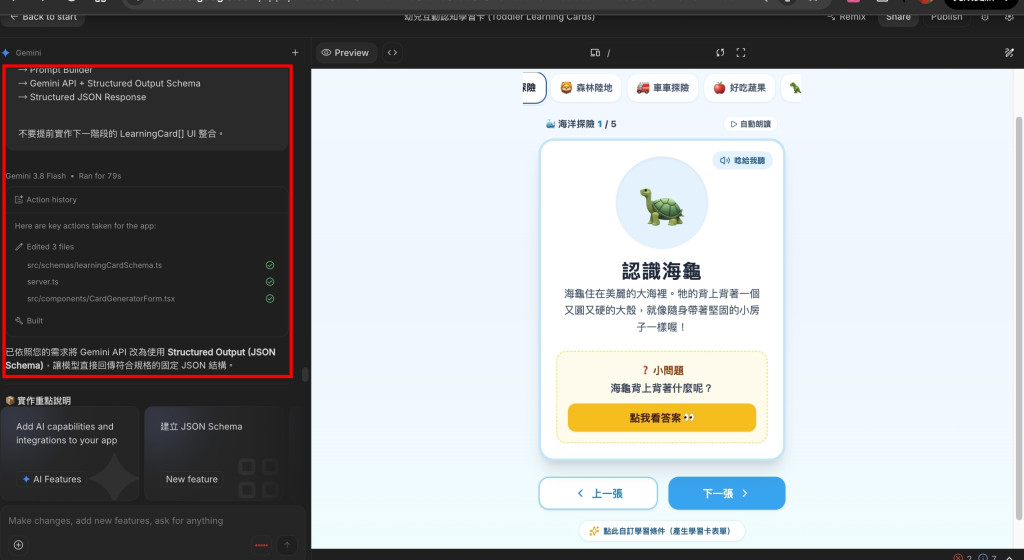
Task: Expand the console panel chevron
Action: 1009,557
